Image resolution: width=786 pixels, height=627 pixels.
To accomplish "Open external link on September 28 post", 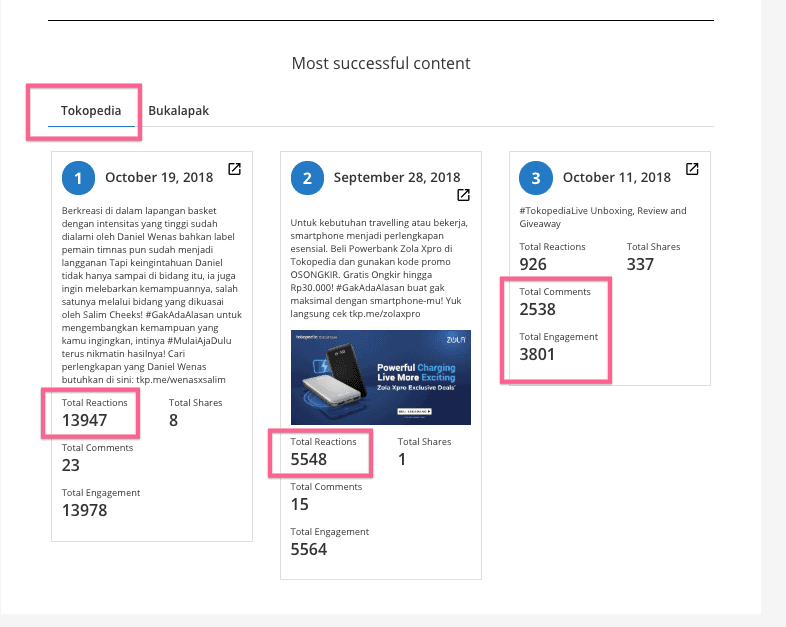I will (463, 194).
